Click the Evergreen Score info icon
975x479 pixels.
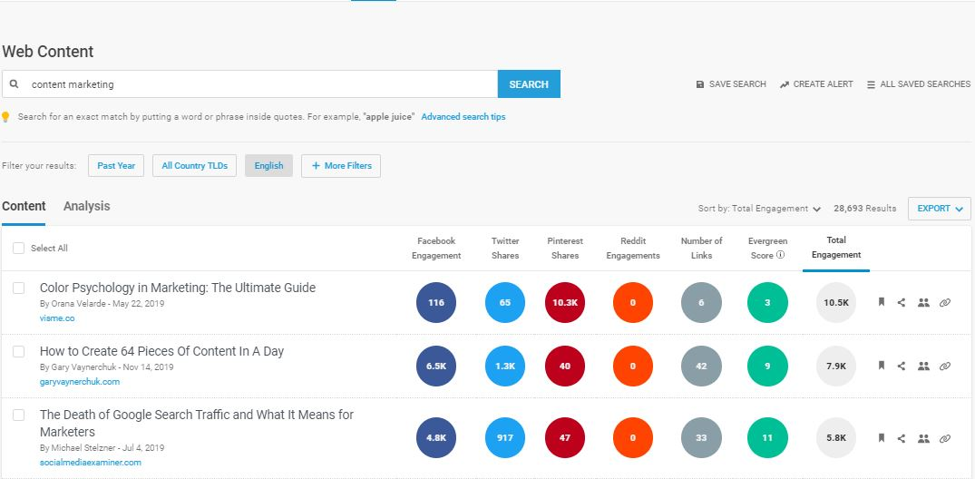780,255
